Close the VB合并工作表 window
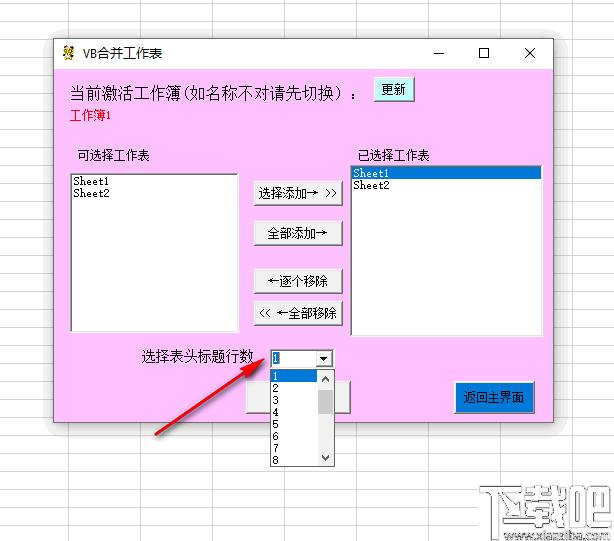This screenshot has width=614, height=541. (x=530, y=53)
